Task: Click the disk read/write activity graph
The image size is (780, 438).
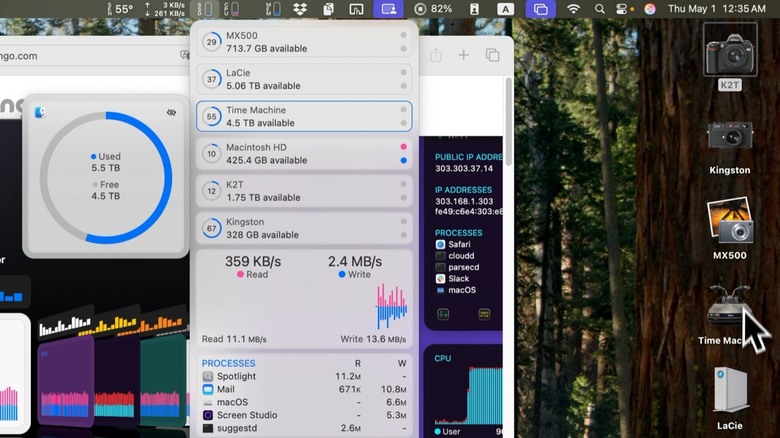Action: (391, 306)
